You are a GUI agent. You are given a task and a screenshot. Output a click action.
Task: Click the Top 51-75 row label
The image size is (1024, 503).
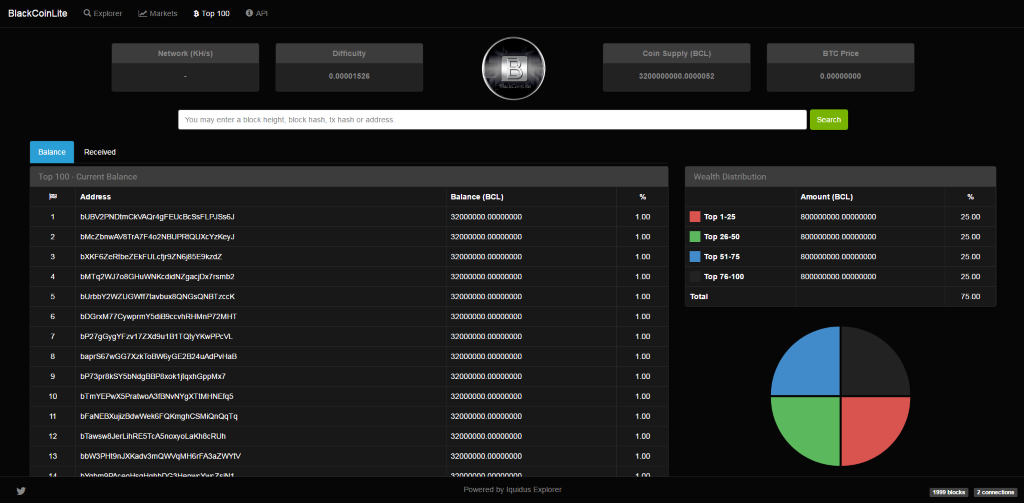click(722, 257)
